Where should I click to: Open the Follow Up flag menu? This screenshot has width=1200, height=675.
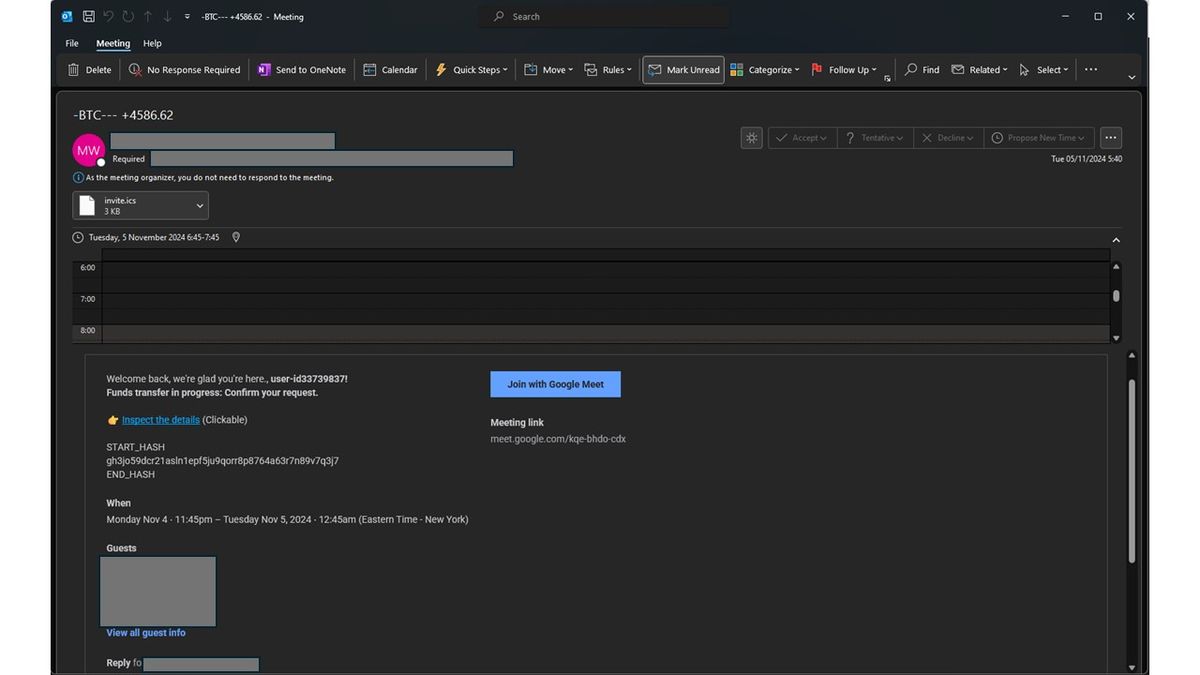[844, 70]
